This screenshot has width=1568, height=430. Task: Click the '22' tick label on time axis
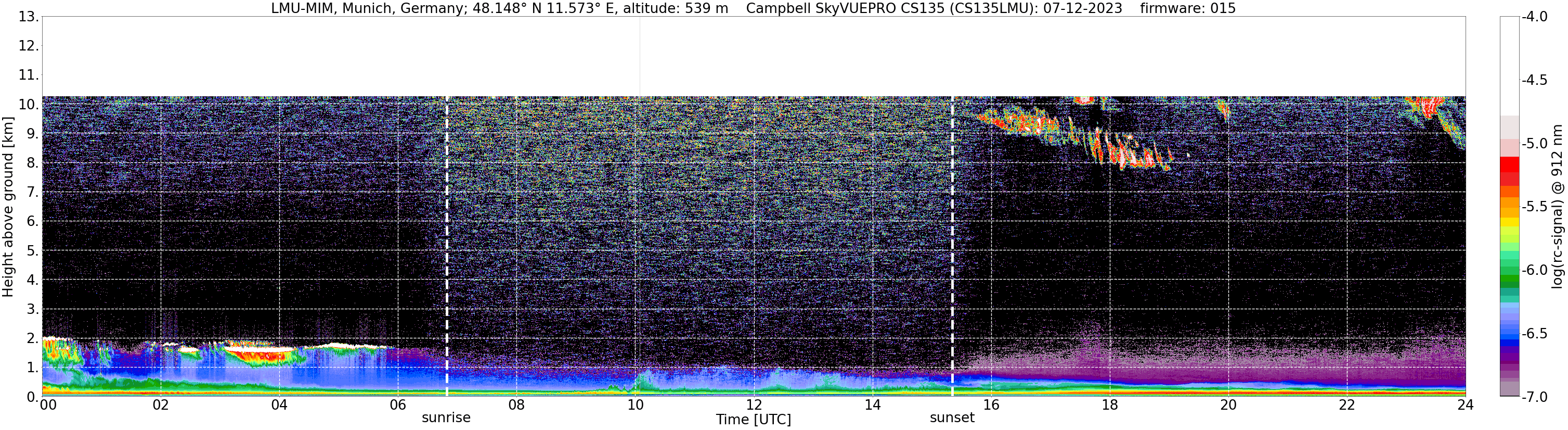pyautogui.click(x=1347, y=405)
